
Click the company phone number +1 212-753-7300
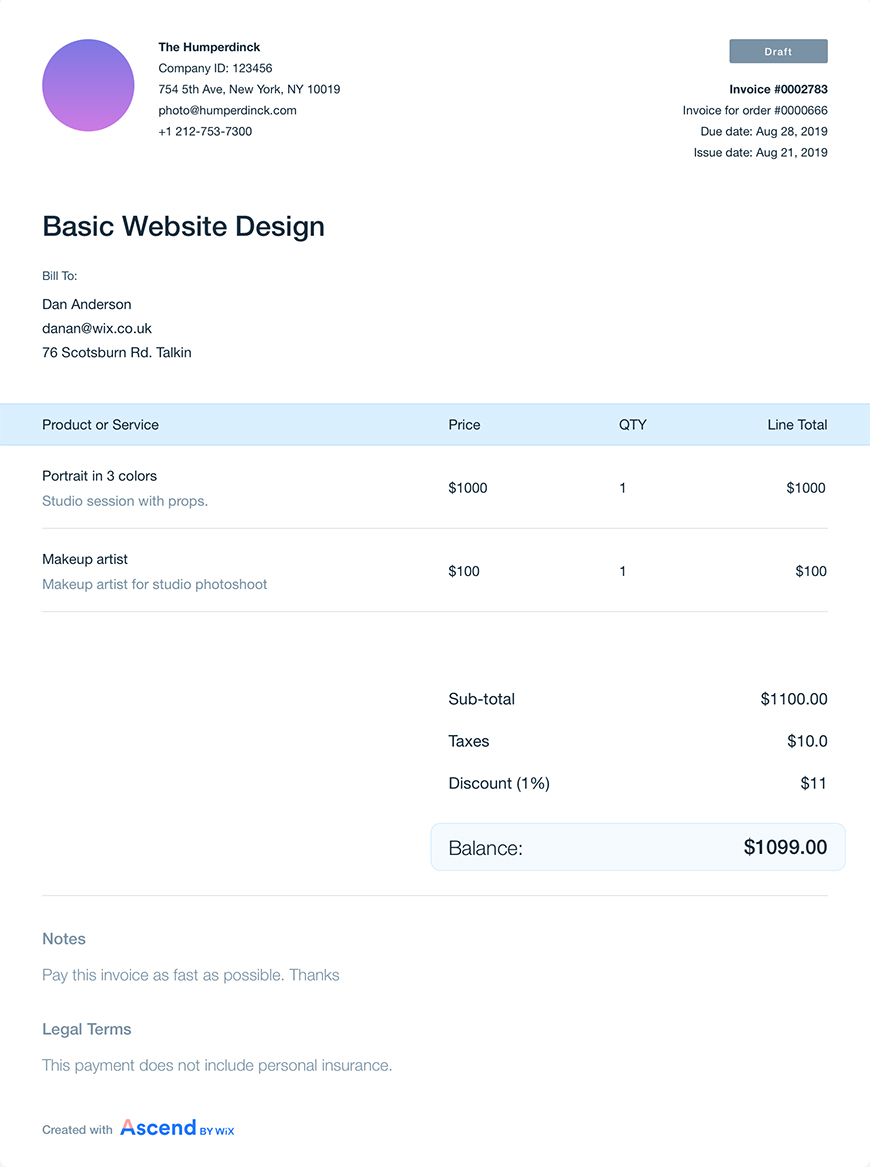click(x=205, y=132)
